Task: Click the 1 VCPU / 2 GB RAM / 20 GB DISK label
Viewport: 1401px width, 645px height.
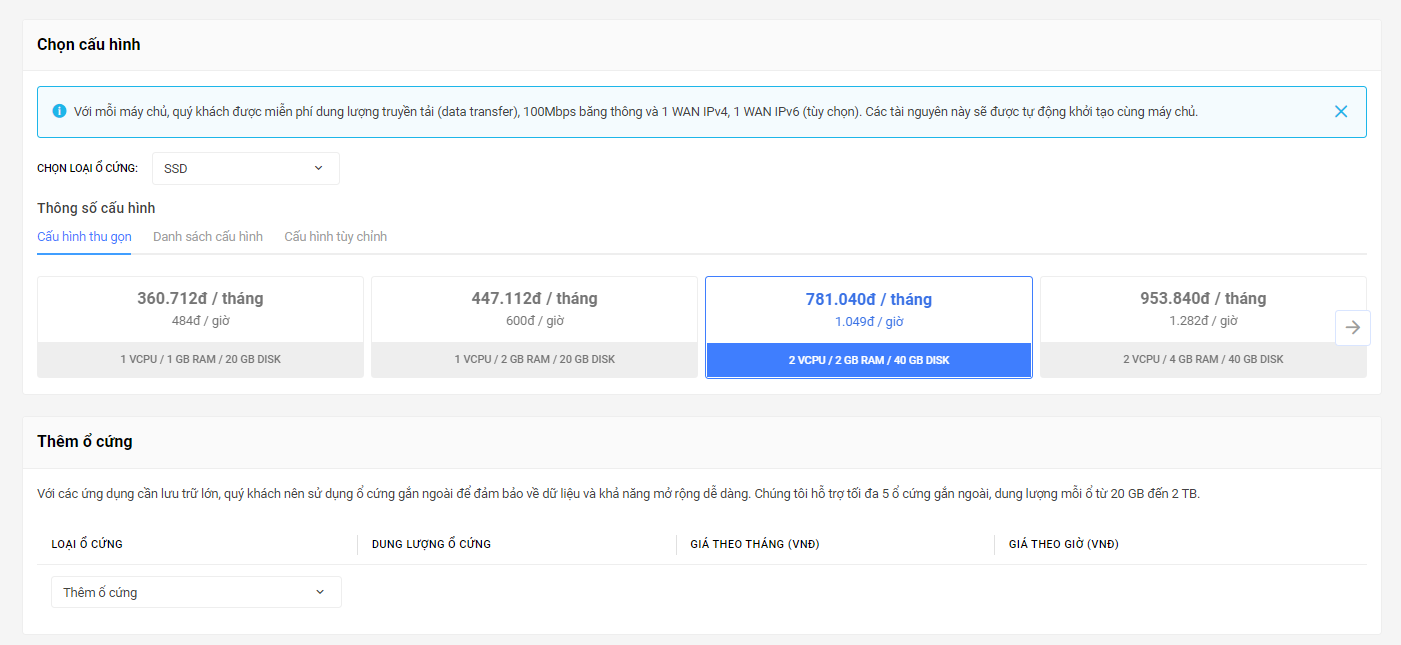Action: (x=534, y=359)
